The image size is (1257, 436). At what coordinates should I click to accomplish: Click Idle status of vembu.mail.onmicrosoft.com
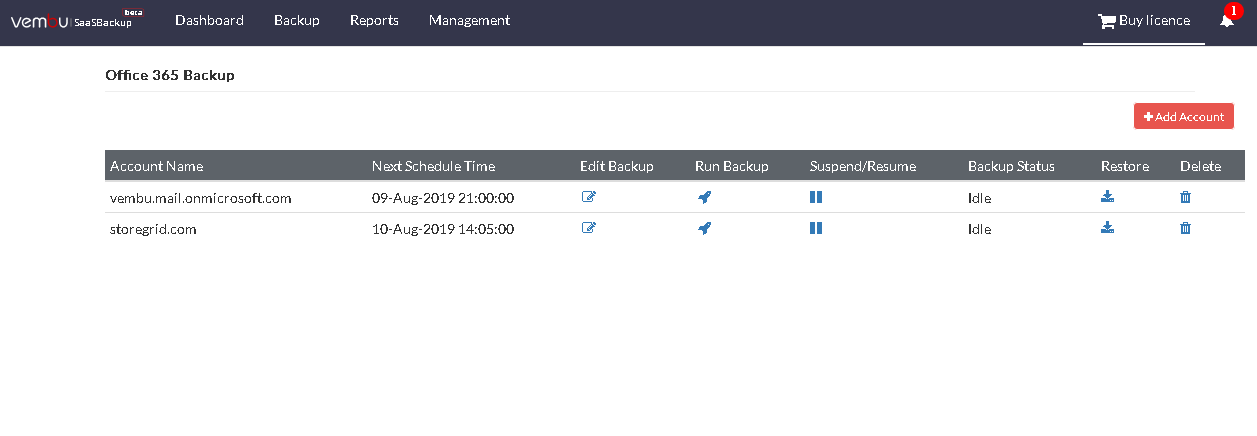coord(979,198)
